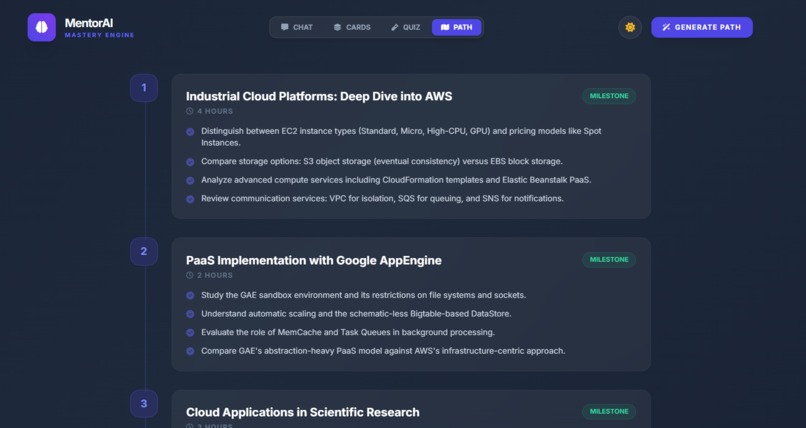Click clock icon beside 4 HOURS
806x428 pixels.
pyautogui.click(x=190, y=111)
